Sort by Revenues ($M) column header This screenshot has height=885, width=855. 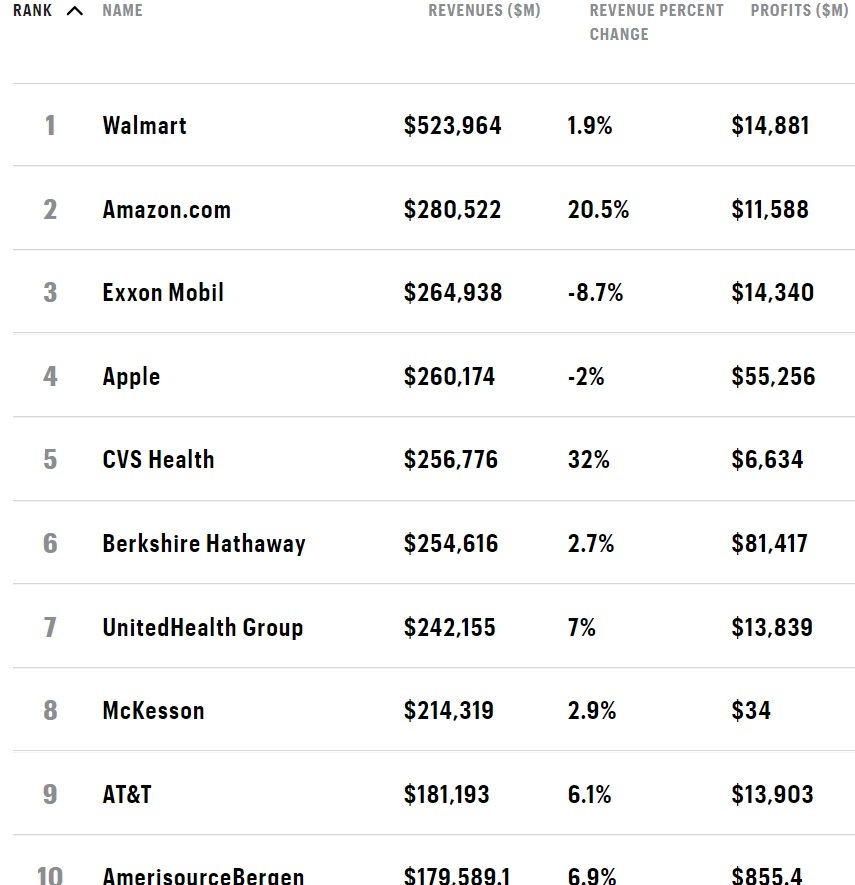point(484,11)
